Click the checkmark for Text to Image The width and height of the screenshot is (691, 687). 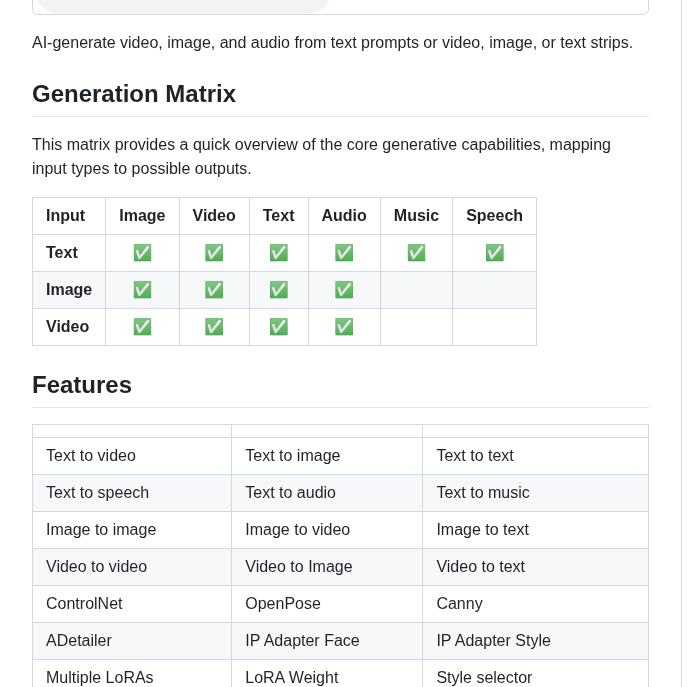pos(142,253)
